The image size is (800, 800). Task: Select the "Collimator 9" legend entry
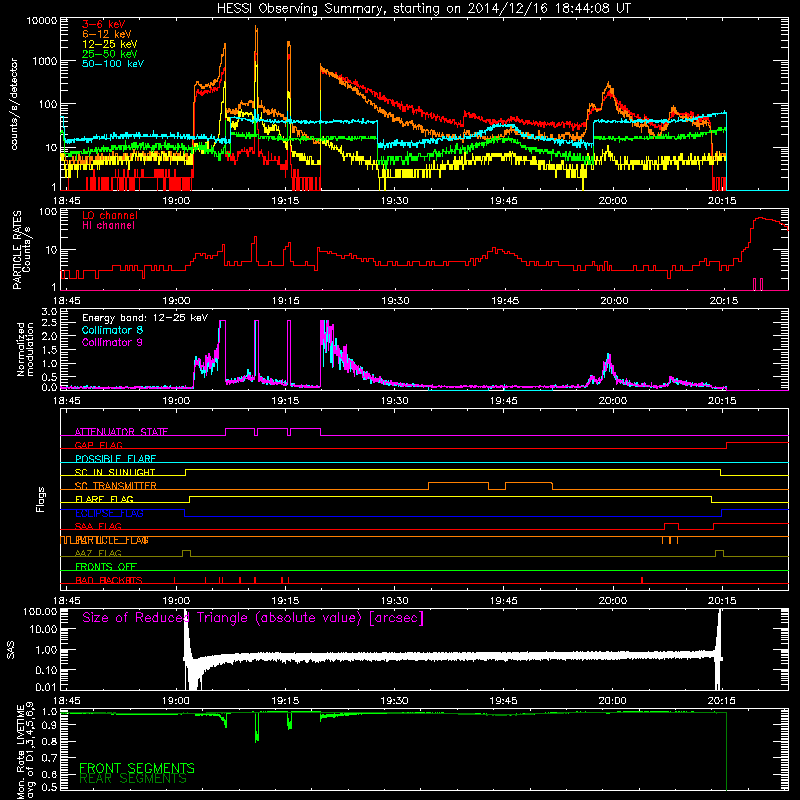tap(112, 342)
